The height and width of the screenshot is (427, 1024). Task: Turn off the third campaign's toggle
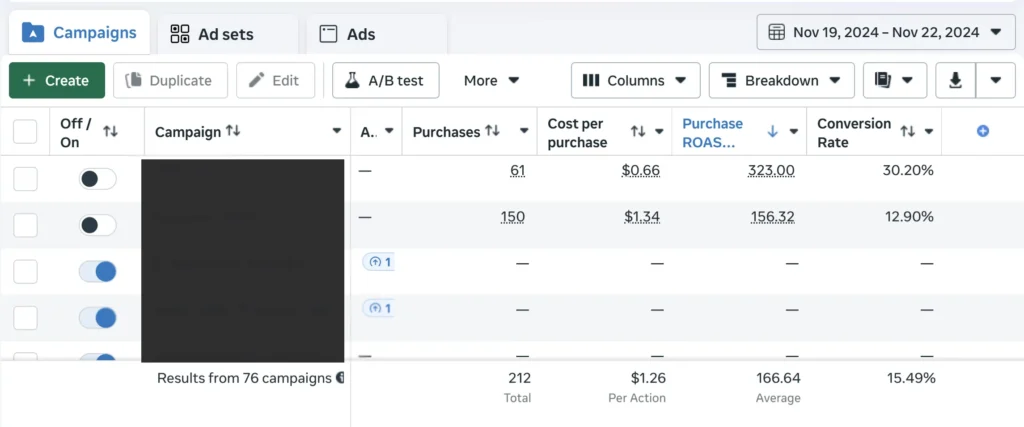tap(98, 272)
